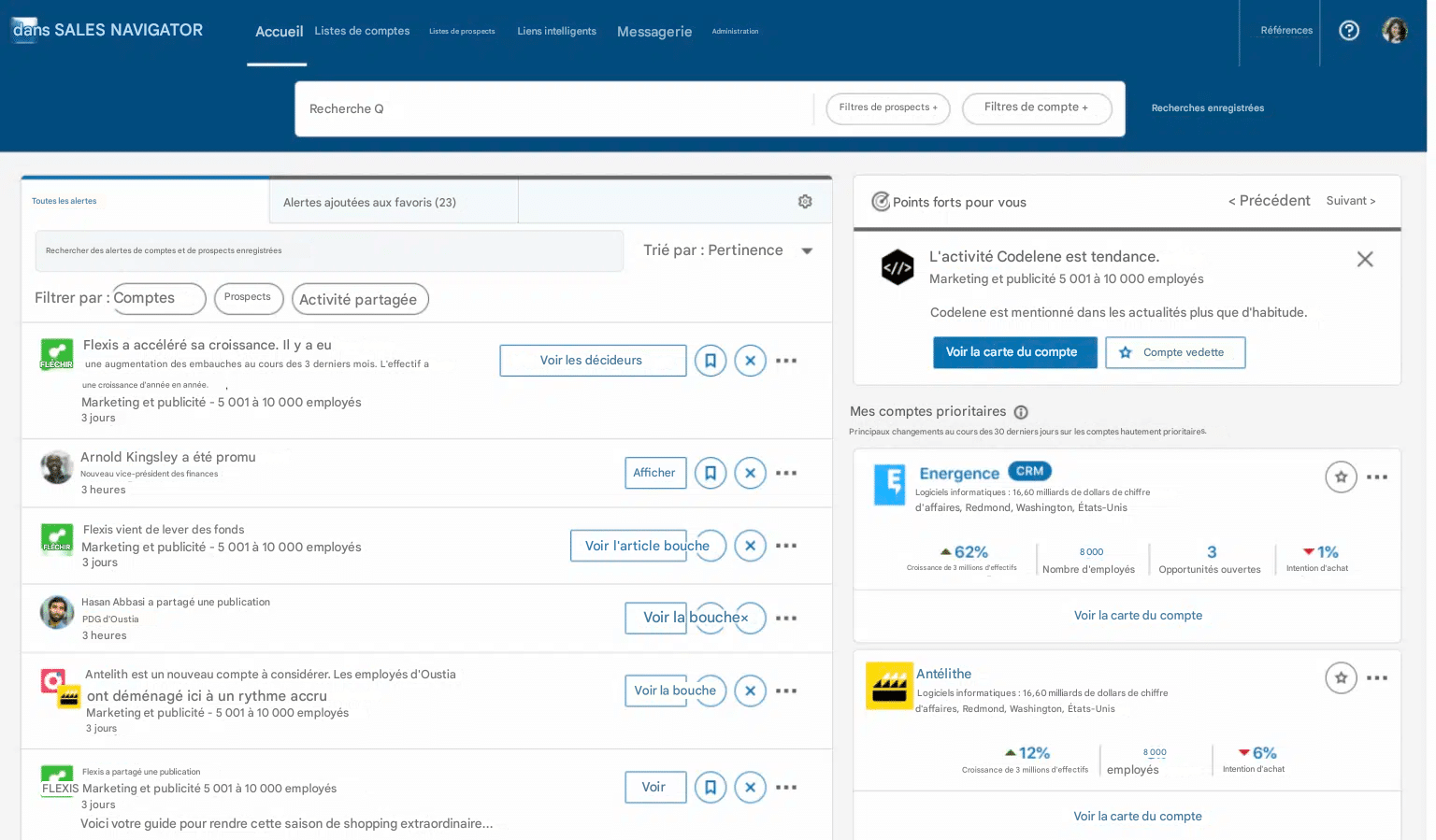Star the Energence account
The width and height of the screenshot is (1436, 840).
pyautogui.click(x=1341, y=477)
